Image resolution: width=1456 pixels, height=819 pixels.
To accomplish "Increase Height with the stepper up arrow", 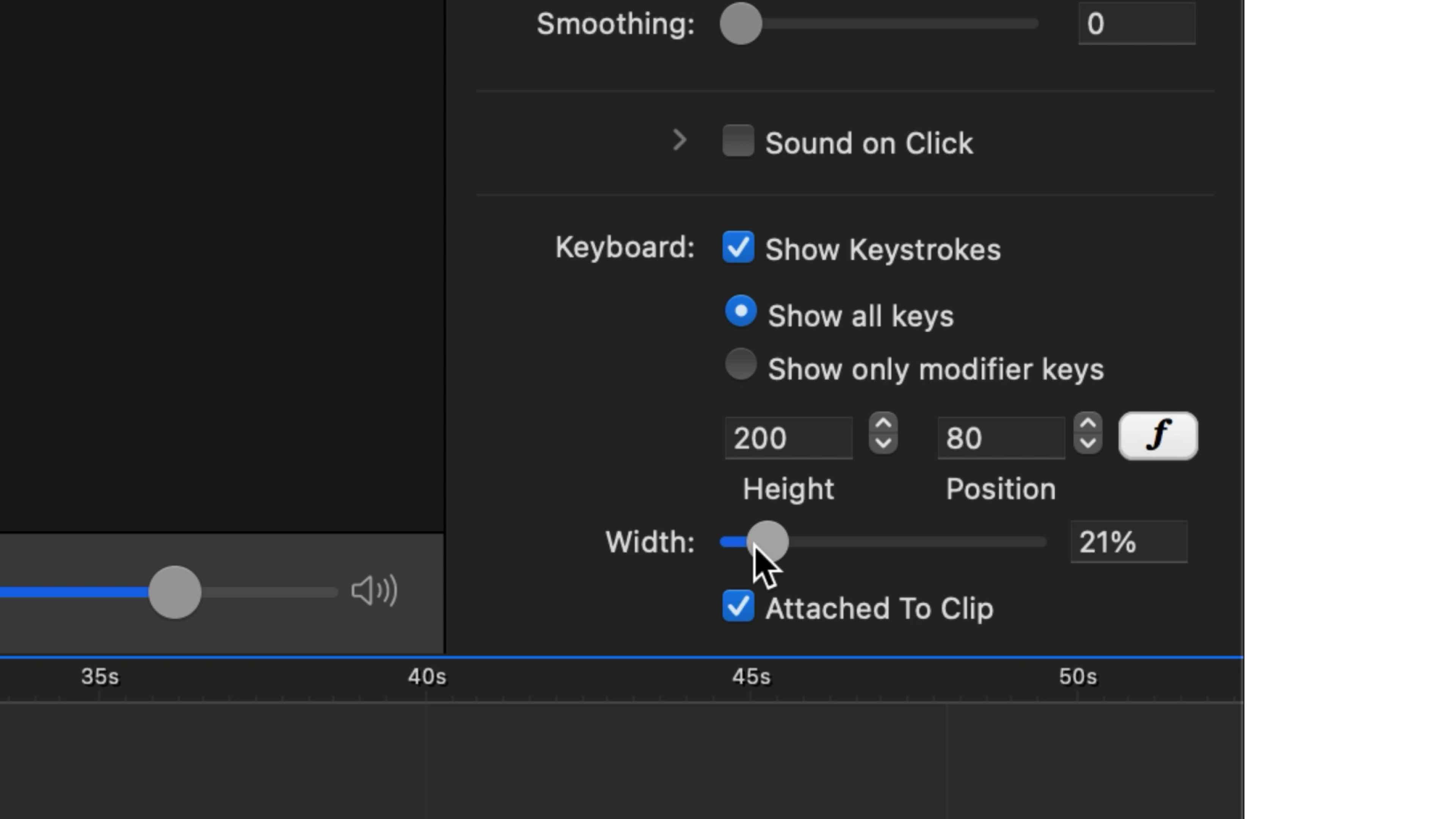I will point(883,424).
